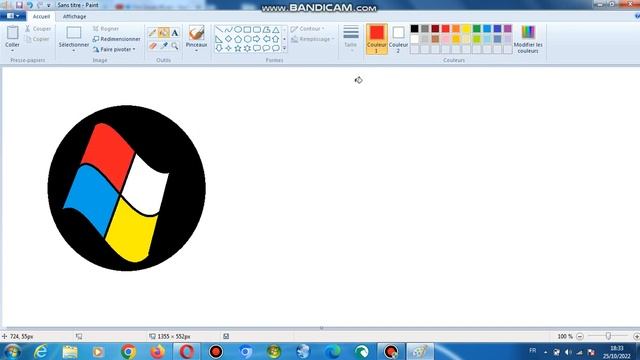Click the Coller paste clipboard icon
Viewport: 640px width, 360px height.
[13, 33]
